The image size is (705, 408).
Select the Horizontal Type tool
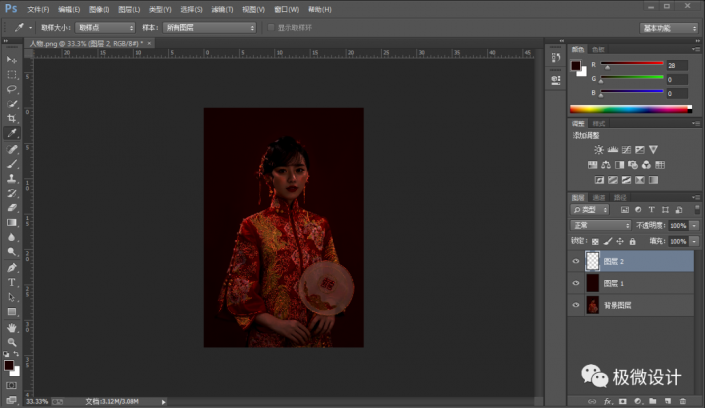point(12,282)
